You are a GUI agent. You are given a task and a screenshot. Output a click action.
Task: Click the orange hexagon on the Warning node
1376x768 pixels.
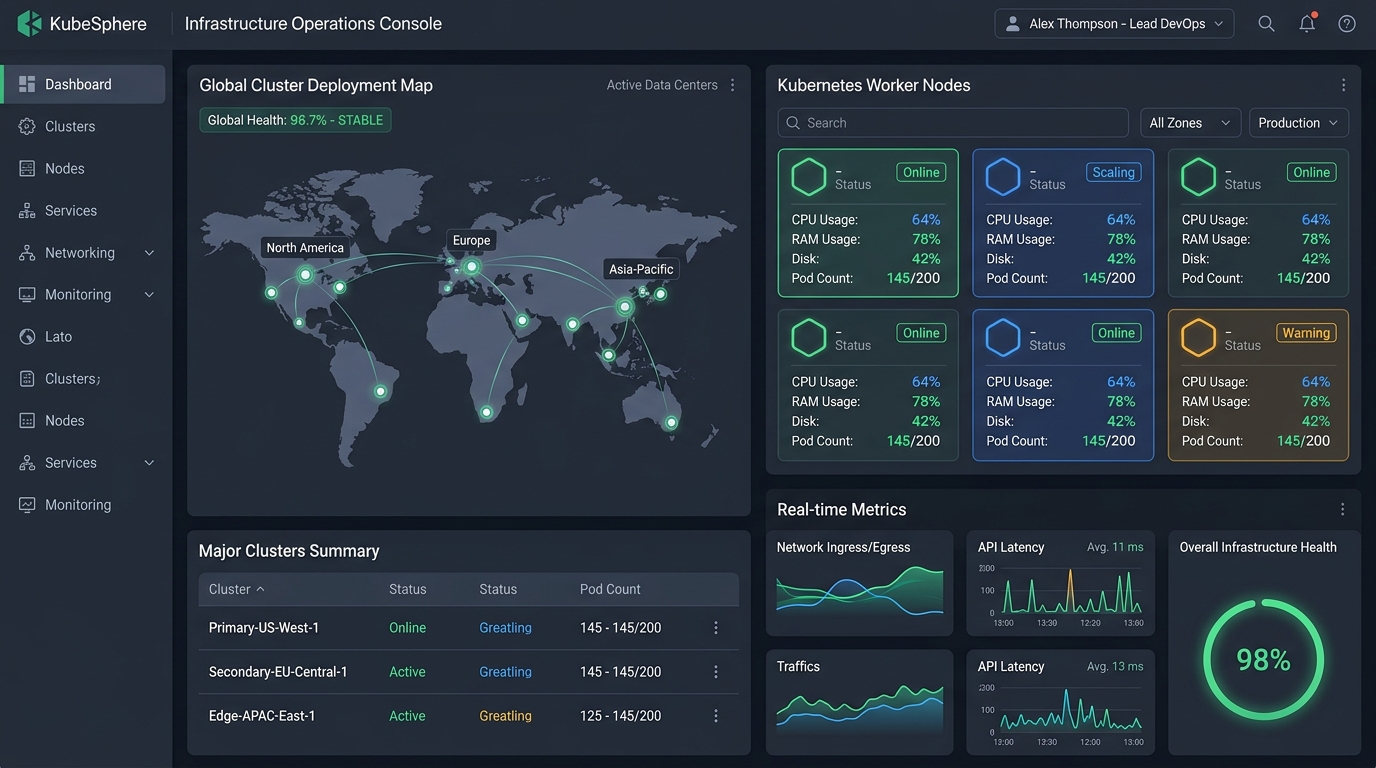click(x=1198, y=338)
